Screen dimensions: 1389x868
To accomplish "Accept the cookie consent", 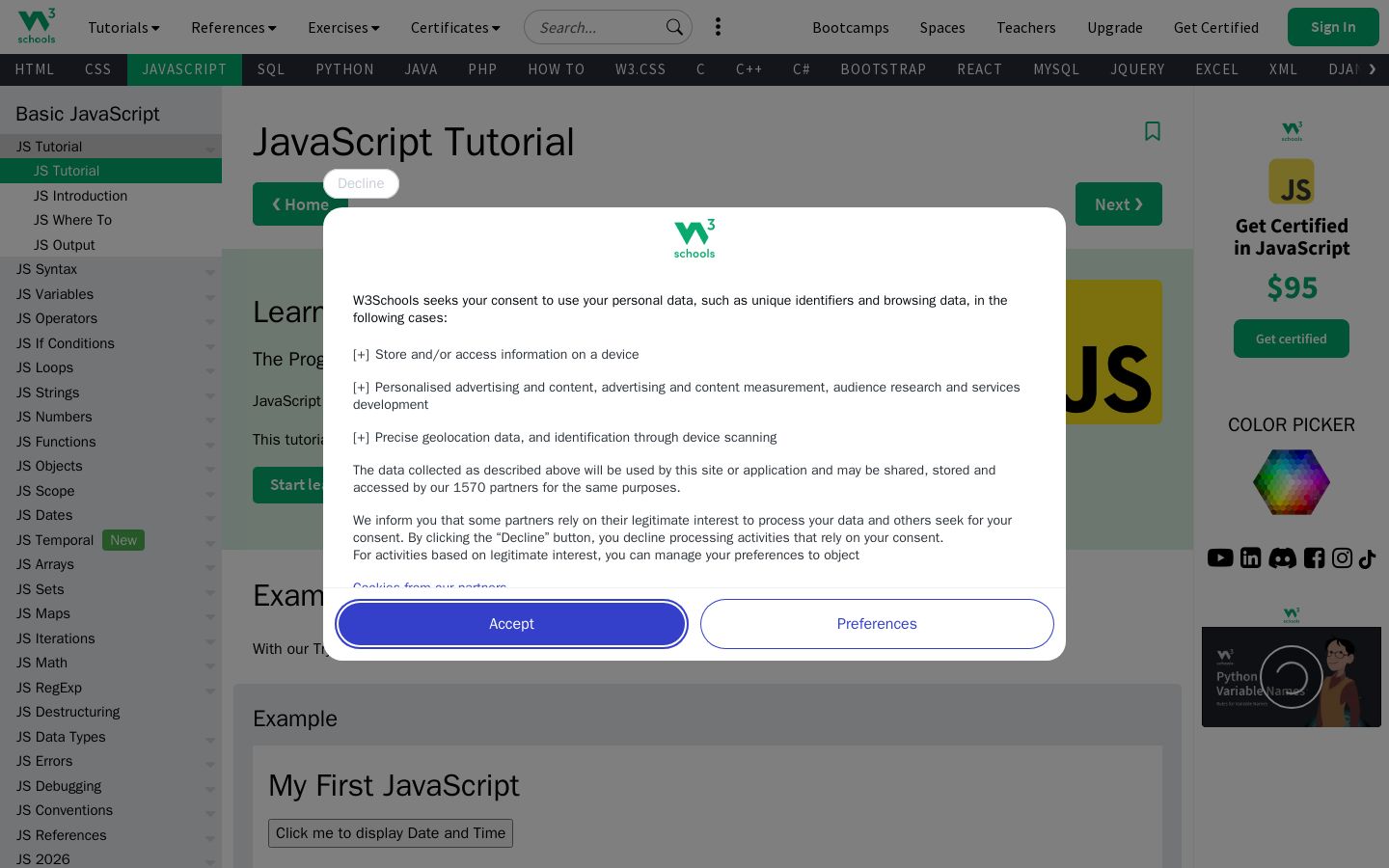I will pos(511,624).
